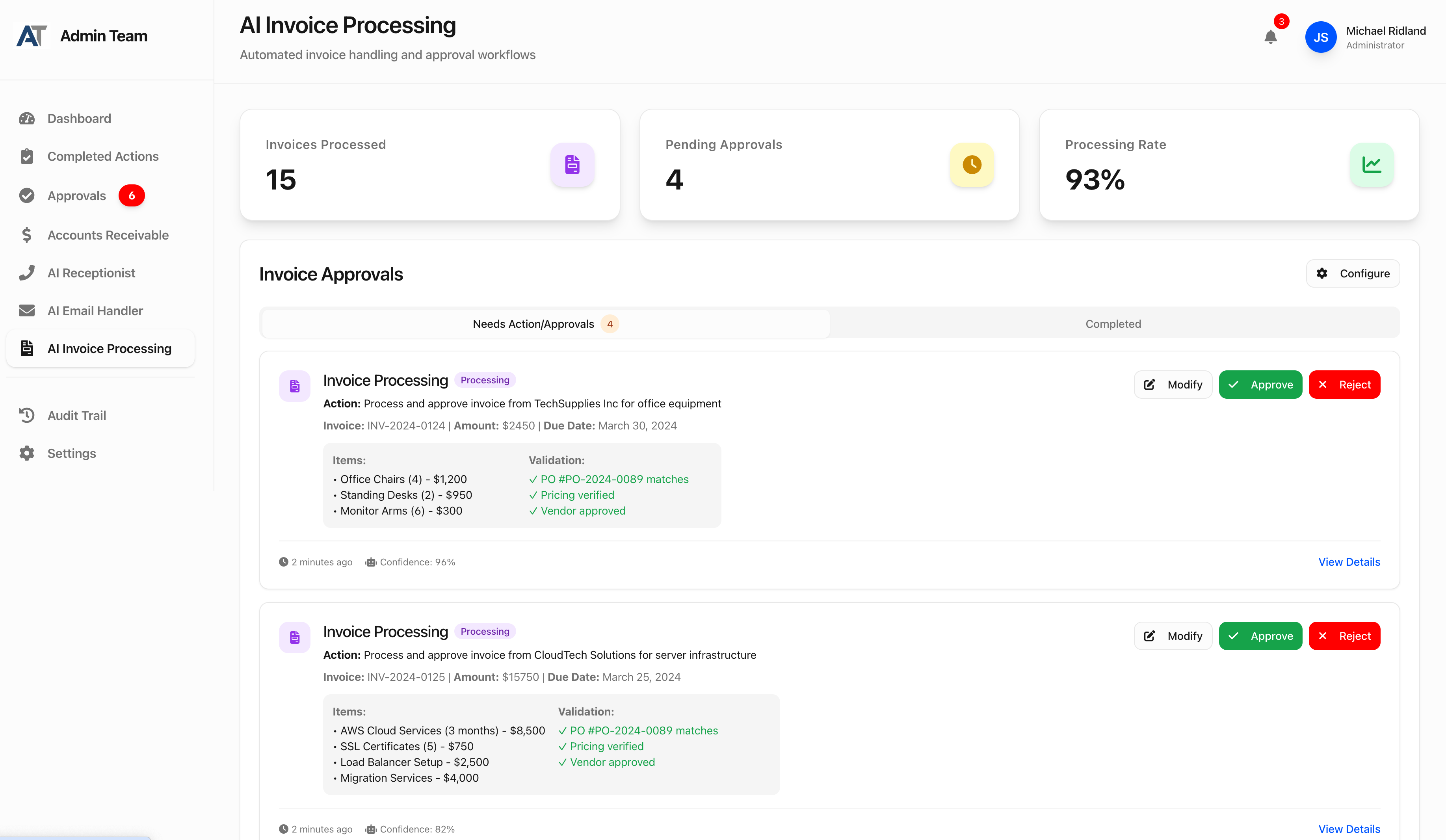Open the Configure settings for Invoice Approvals
1446x840 pixels.
[x=1353, y=273]
